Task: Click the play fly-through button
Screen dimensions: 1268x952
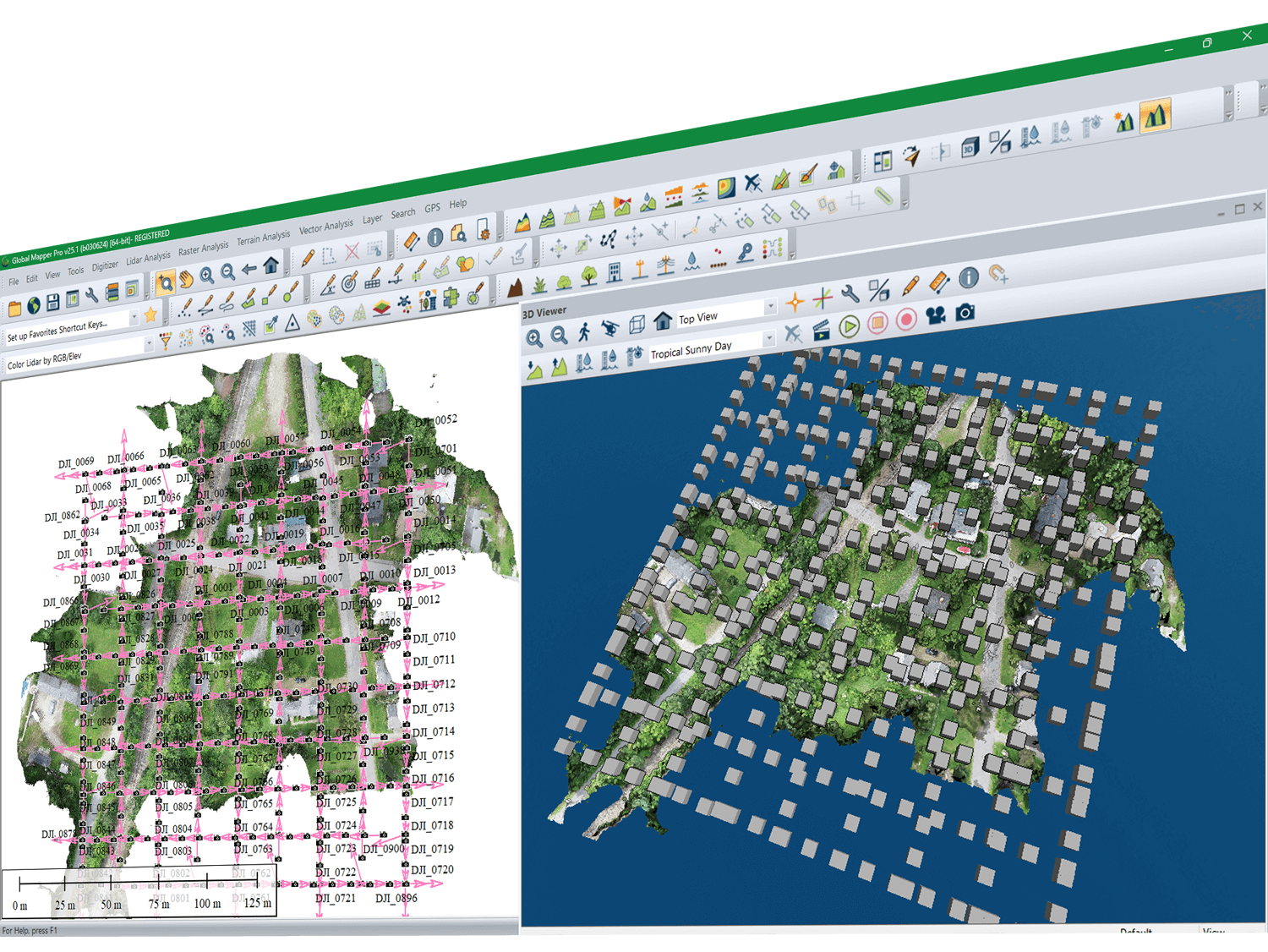Action: (x=850, y=326)
